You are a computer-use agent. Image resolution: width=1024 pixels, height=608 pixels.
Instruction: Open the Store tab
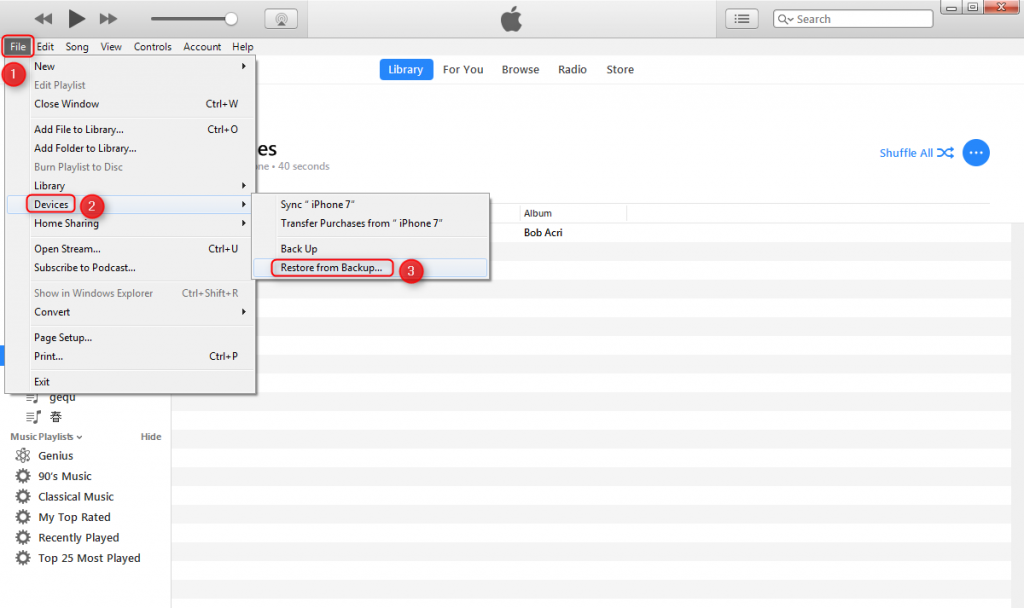tap(620, 70)
